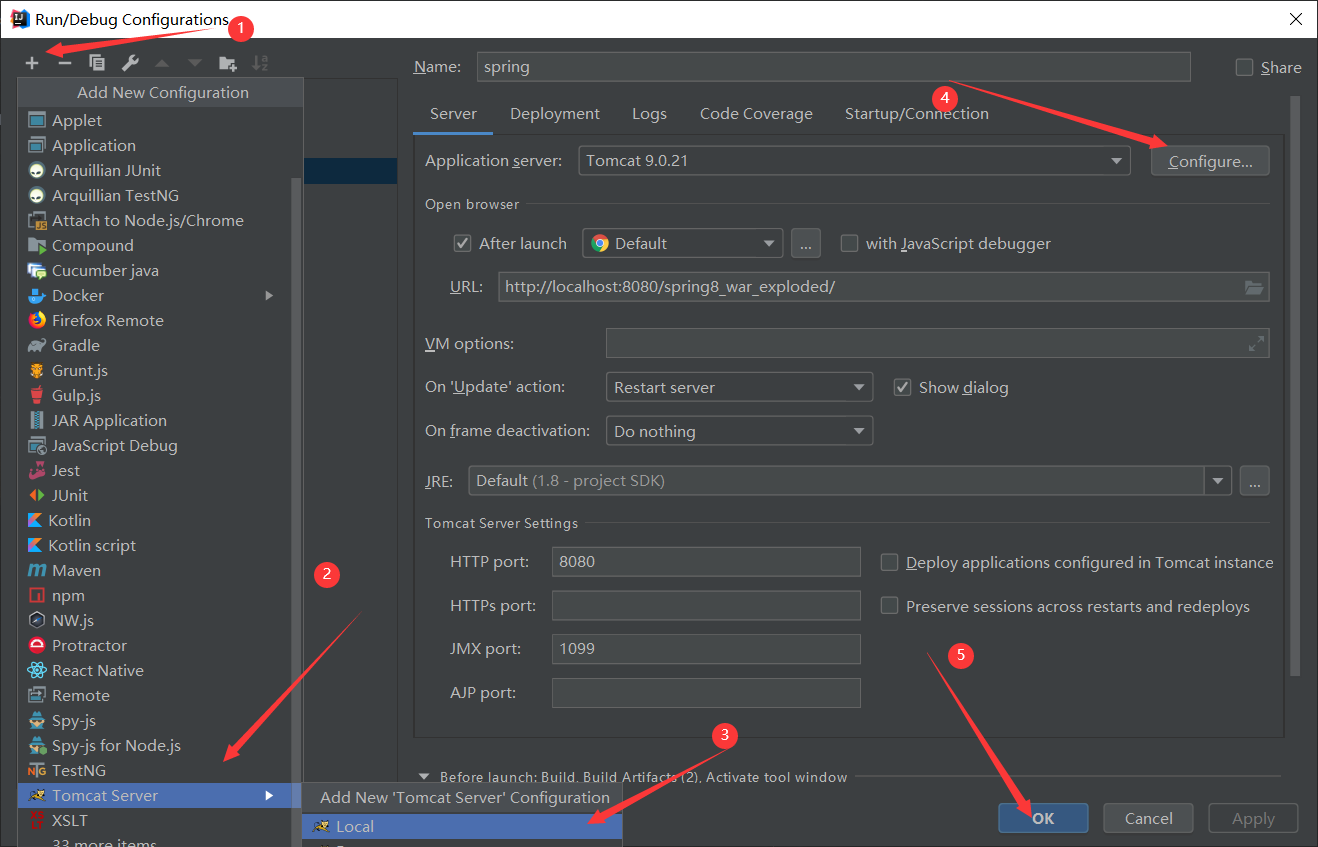Open Tomcat Server submenu entry
Screen dimensions: 1318x847
[x=160, y=795]
